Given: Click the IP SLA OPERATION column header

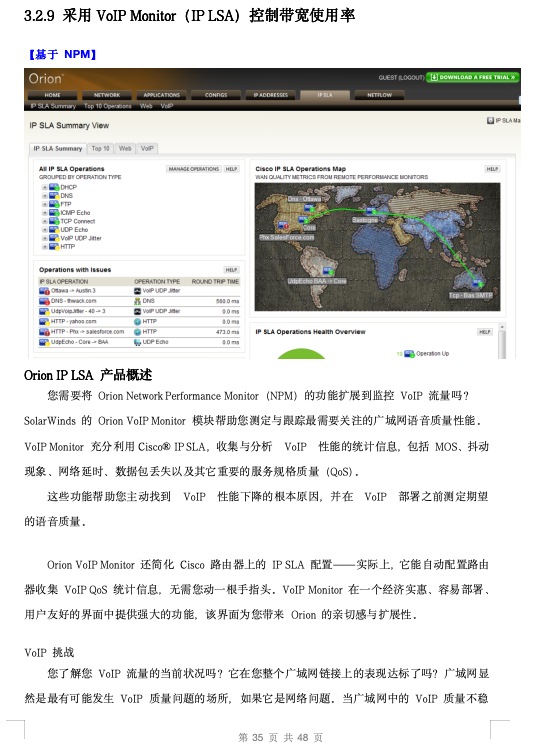Looking at the screenshot, I should (63, 281).
